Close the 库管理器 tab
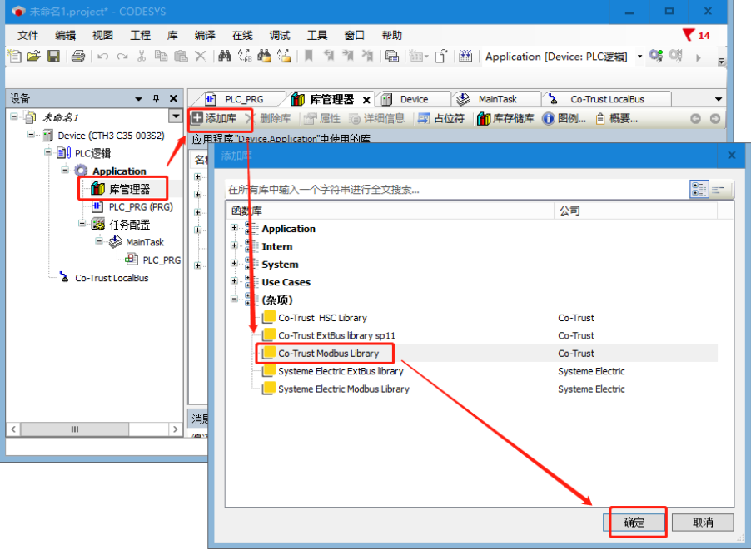The image size is (752, 551). click(366, 100)
